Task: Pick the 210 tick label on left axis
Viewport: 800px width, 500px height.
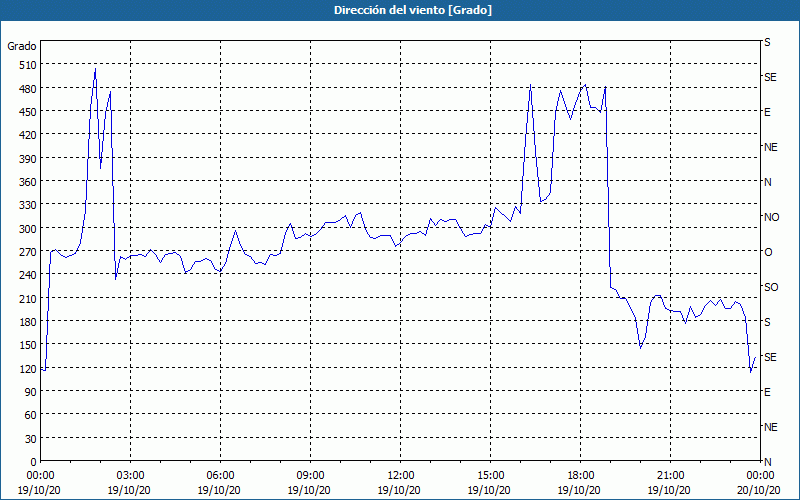Action: coord(28,298)
